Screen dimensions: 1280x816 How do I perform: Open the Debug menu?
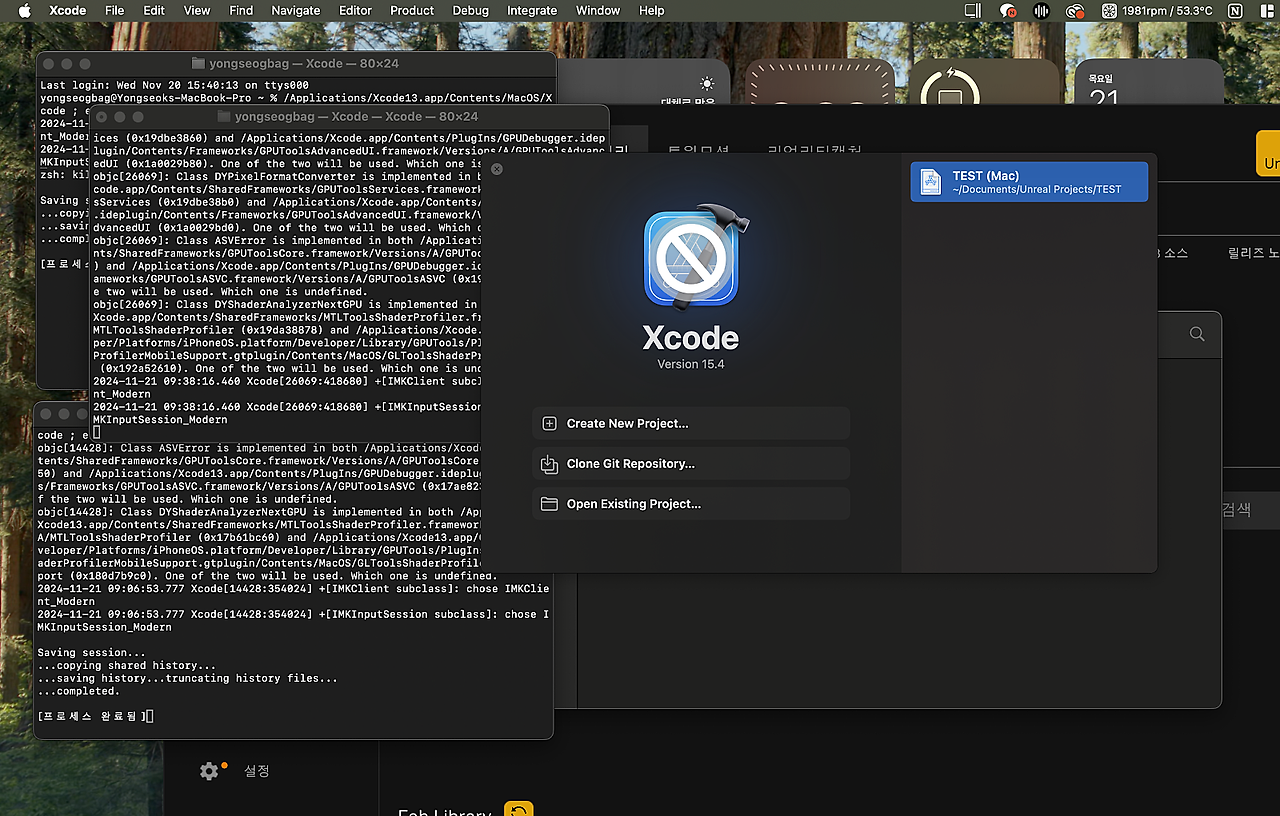coord(470,10)
